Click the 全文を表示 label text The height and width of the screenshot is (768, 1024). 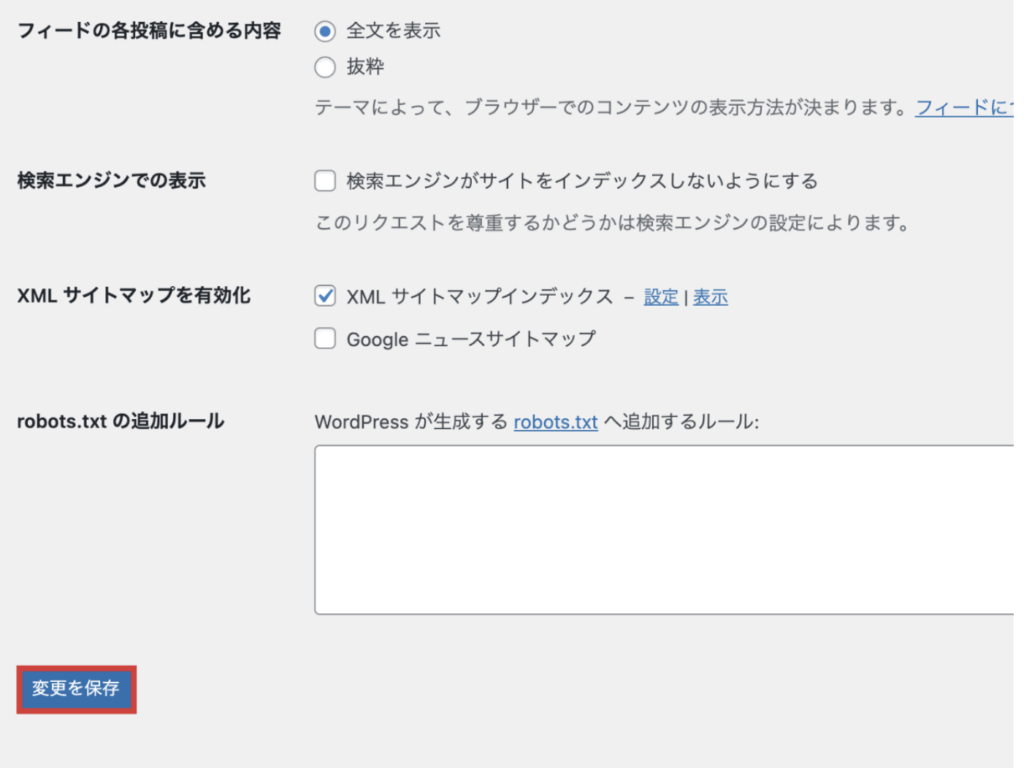393,31
